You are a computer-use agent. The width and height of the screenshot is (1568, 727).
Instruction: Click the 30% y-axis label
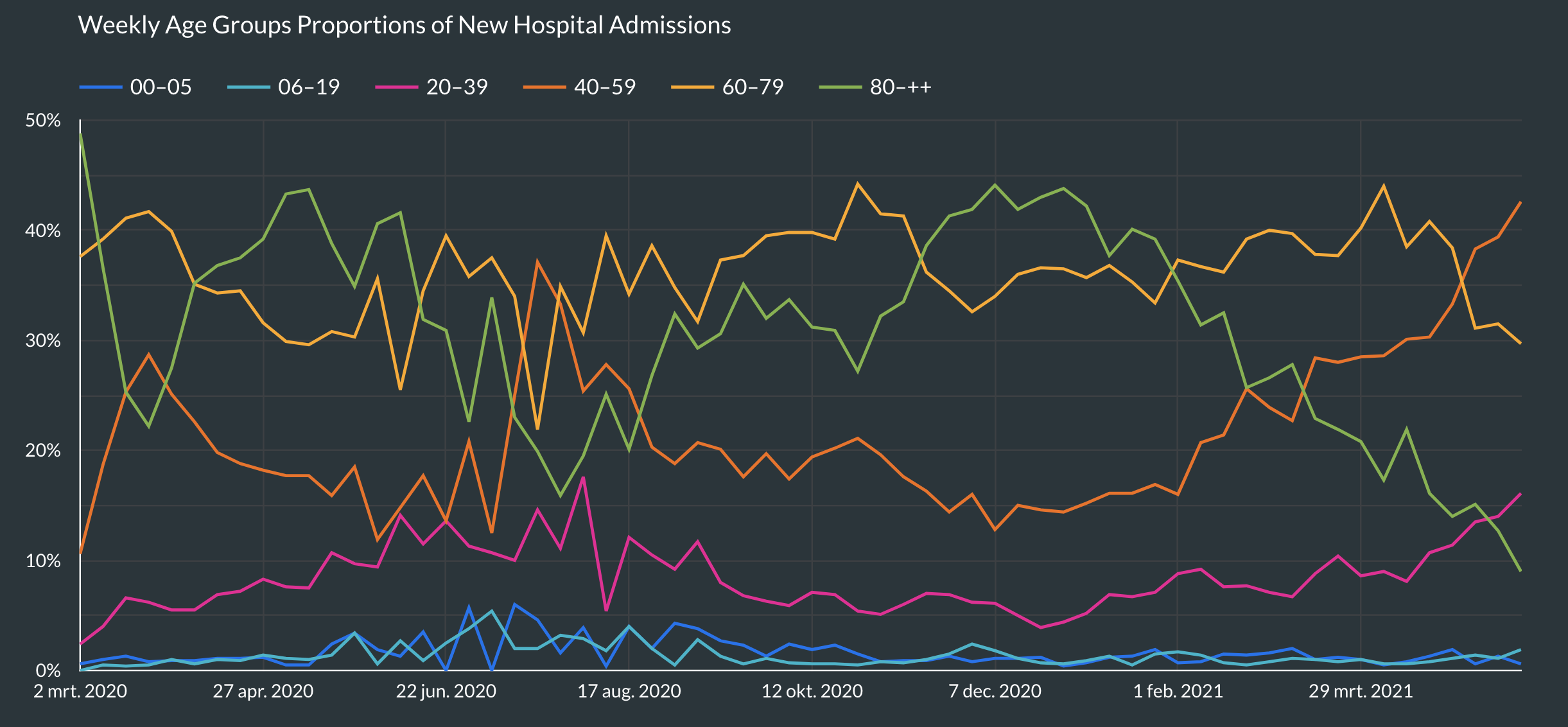[43, 340]
